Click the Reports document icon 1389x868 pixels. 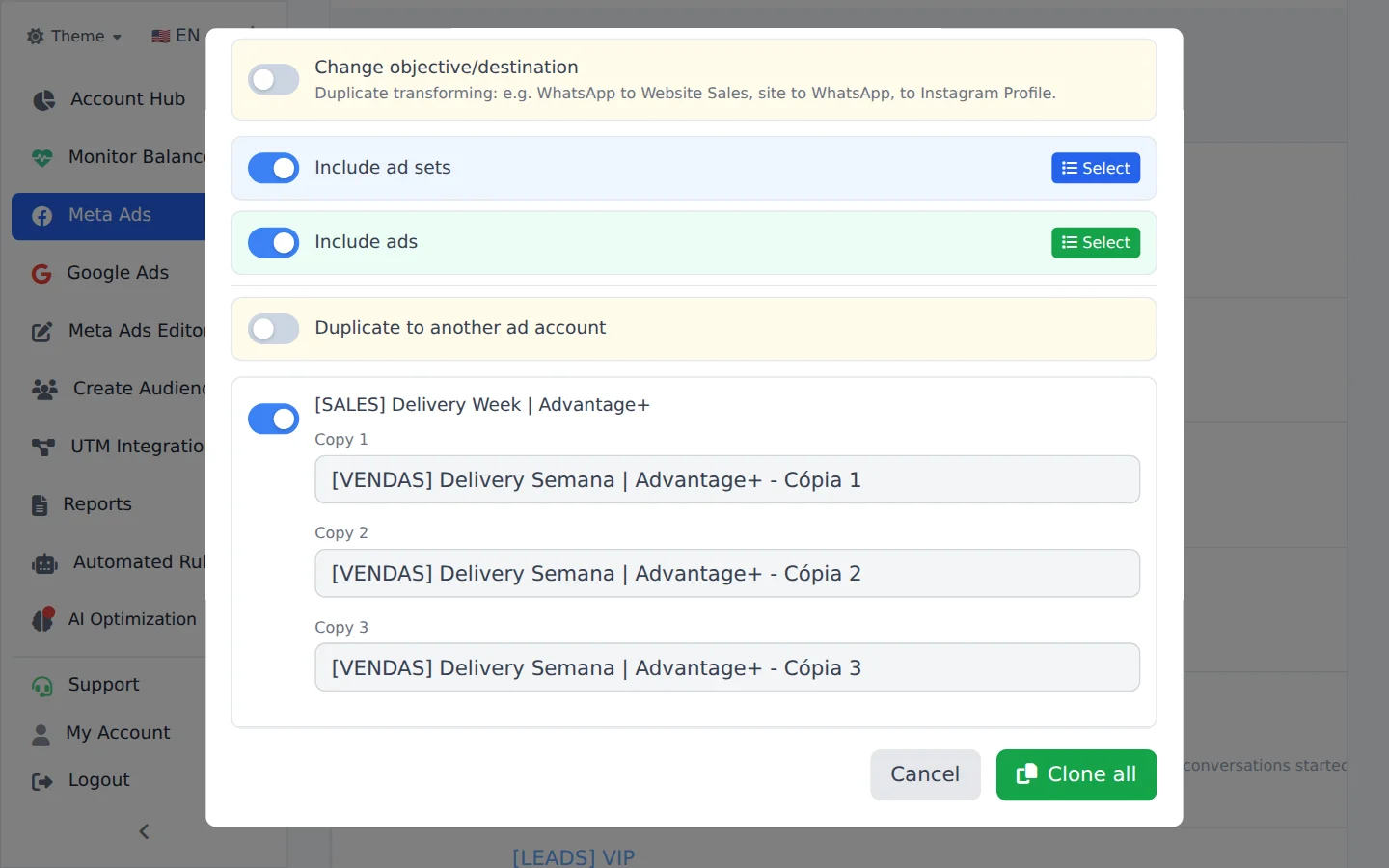pos(40,504)
